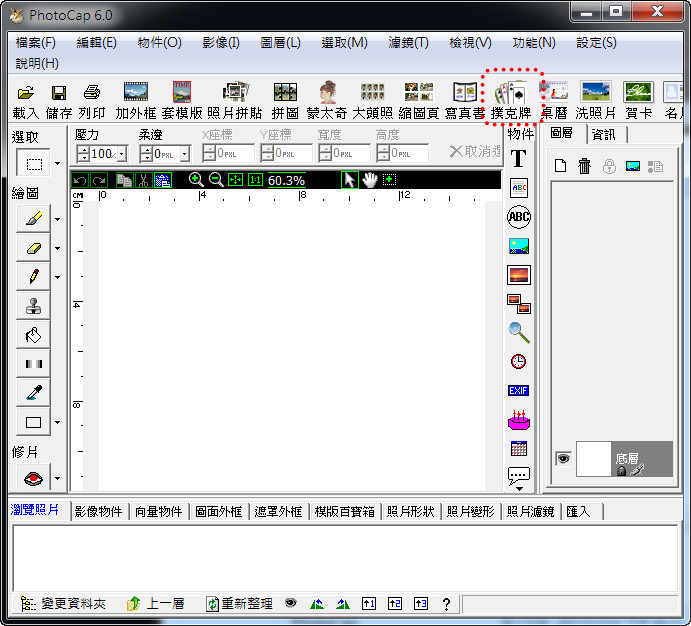Expand the pencil tool options arrow
Viewport: 691px width, 626px height.
tap(58, 277)
